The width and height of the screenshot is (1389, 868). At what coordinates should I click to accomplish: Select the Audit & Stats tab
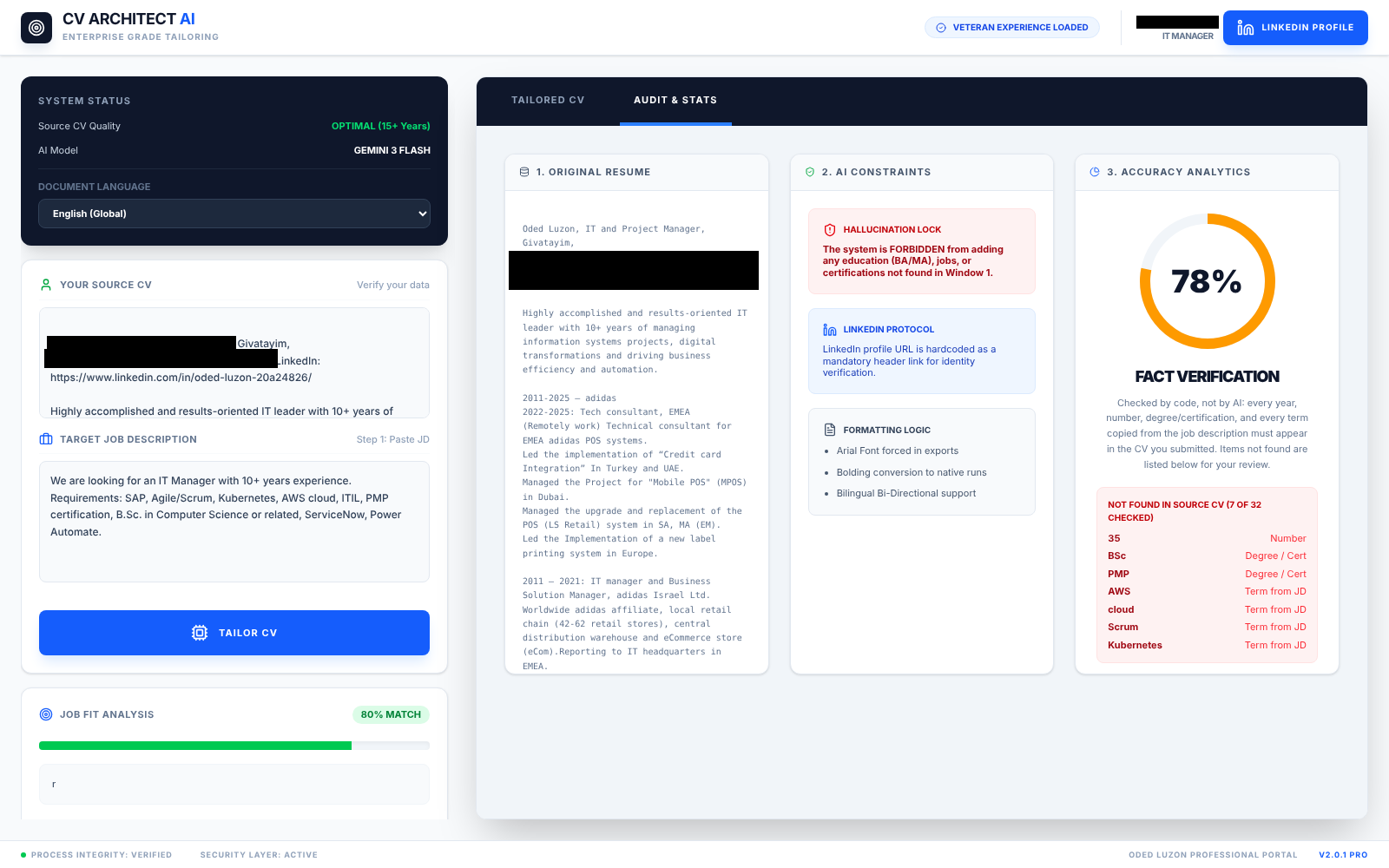tap(675, 101)
